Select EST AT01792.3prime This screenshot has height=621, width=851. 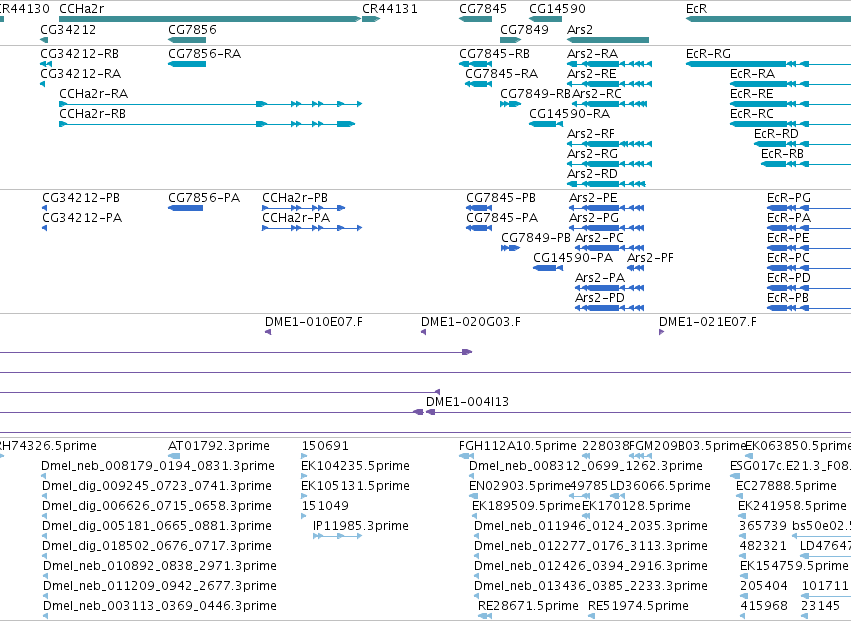(x=174, y=456)
